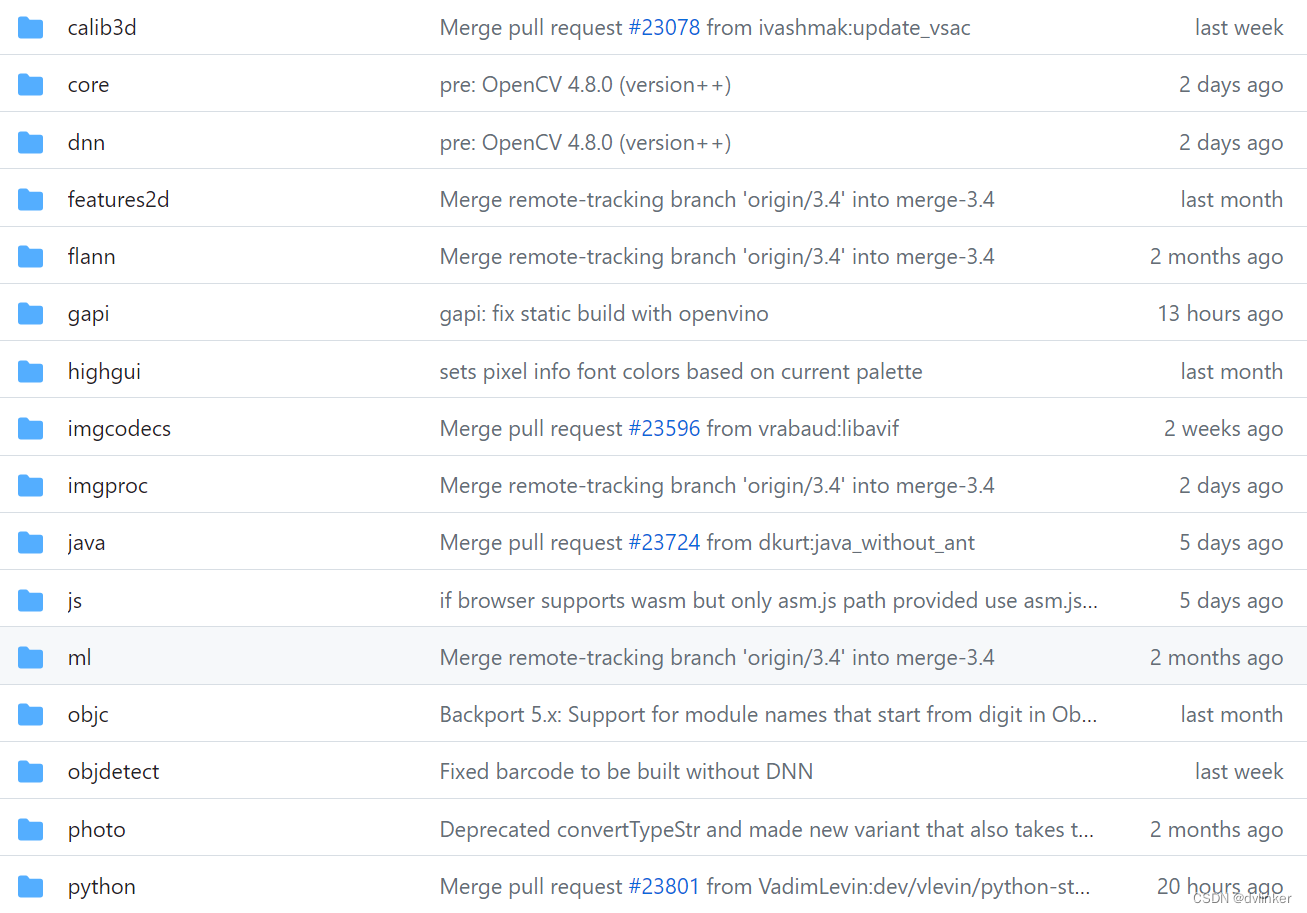
Task: Click flann's merge remote-tracking branch commit message
Action: click(x=717, y=257)
